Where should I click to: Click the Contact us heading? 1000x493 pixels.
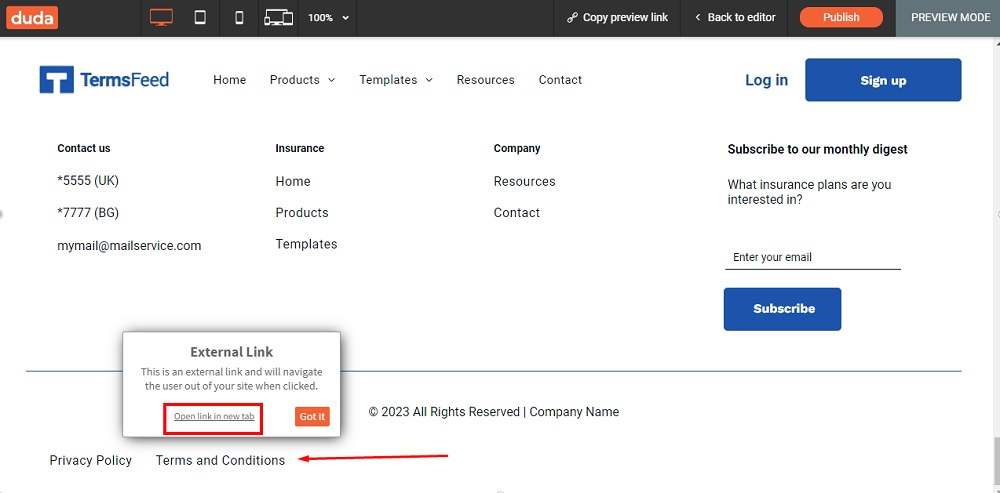(x=84, y=148)
